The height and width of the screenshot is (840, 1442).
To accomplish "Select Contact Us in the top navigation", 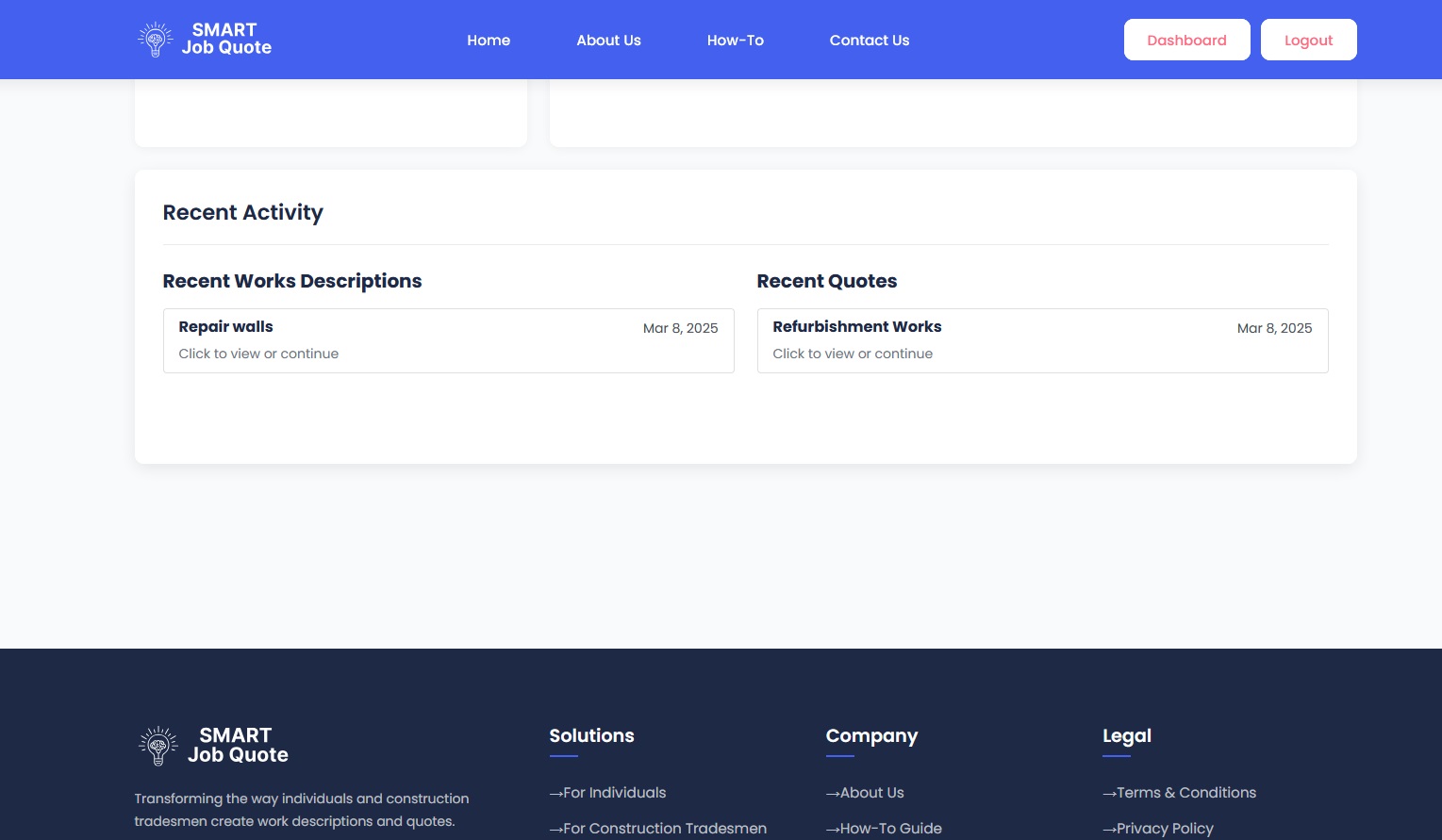I will 870,41.
